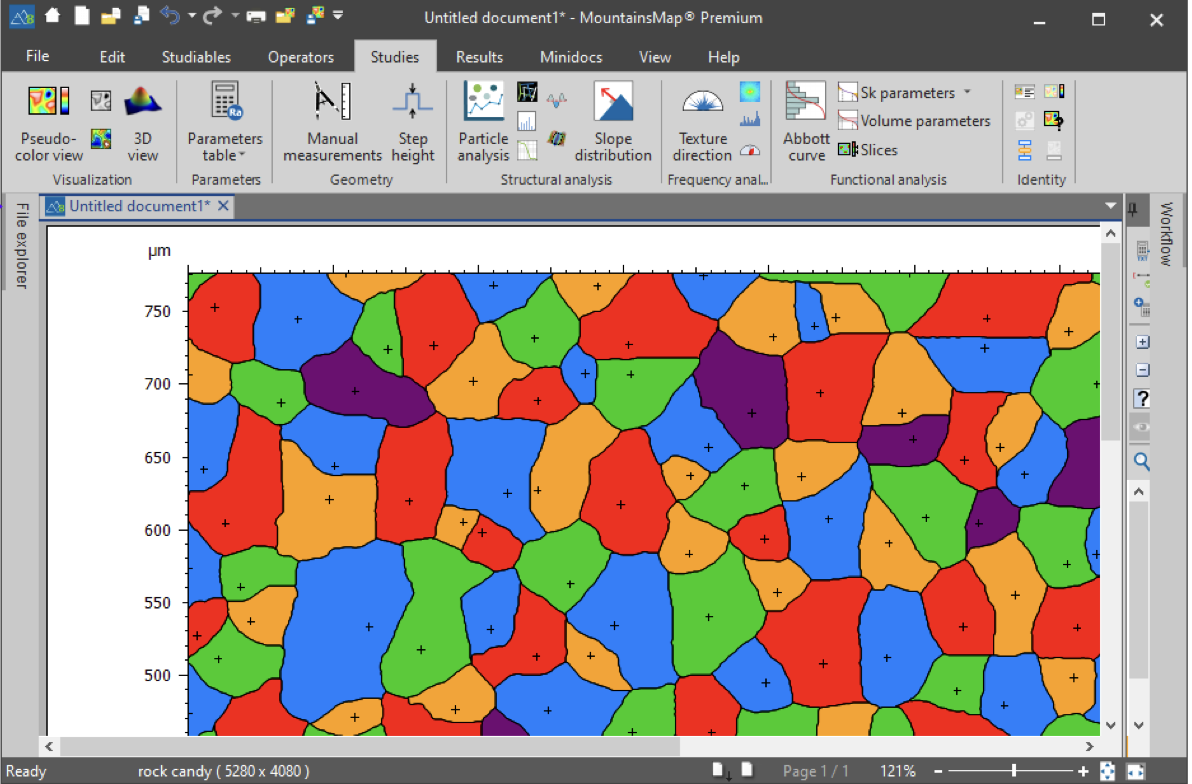Toggle the eye visibility icon in right sidebar
This screenshot has height=784, width=1192.
1141,427
